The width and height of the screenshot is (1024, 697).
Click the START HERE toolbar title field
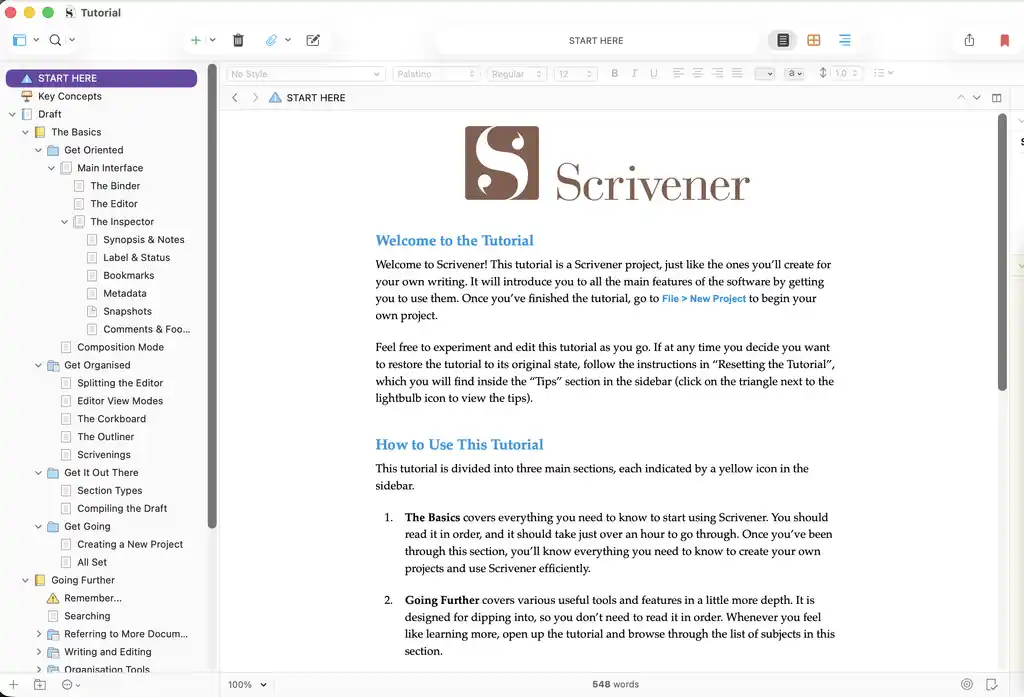point(596,41)
